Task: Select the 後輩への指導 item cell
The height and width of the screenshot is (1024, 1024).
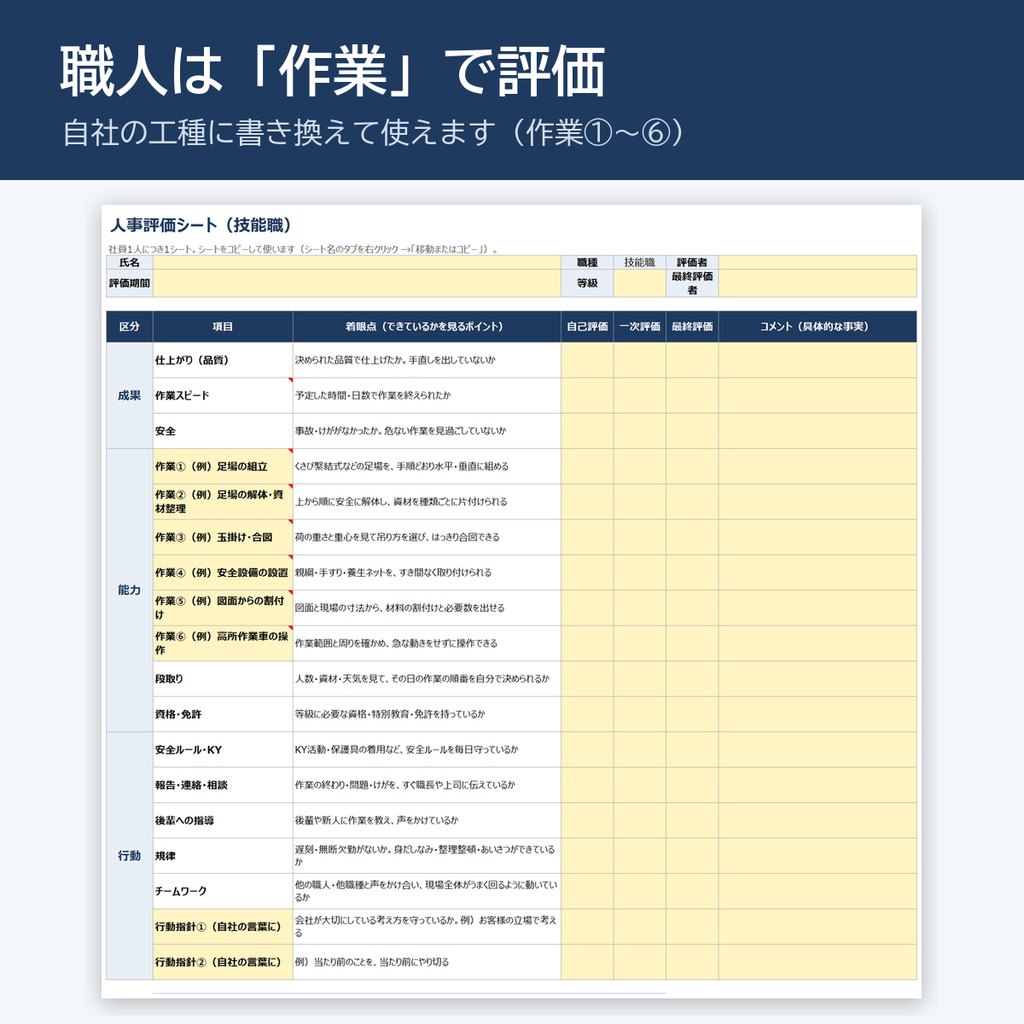Action: point(223,820)
